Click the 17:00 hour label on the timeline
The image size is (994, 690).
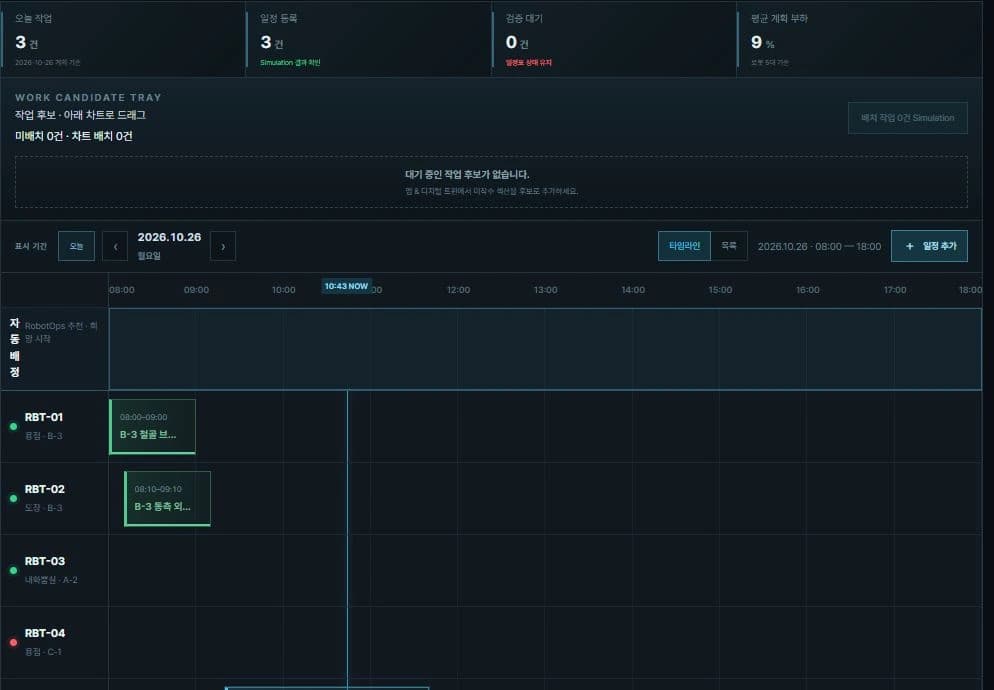(x=895, y=290)
